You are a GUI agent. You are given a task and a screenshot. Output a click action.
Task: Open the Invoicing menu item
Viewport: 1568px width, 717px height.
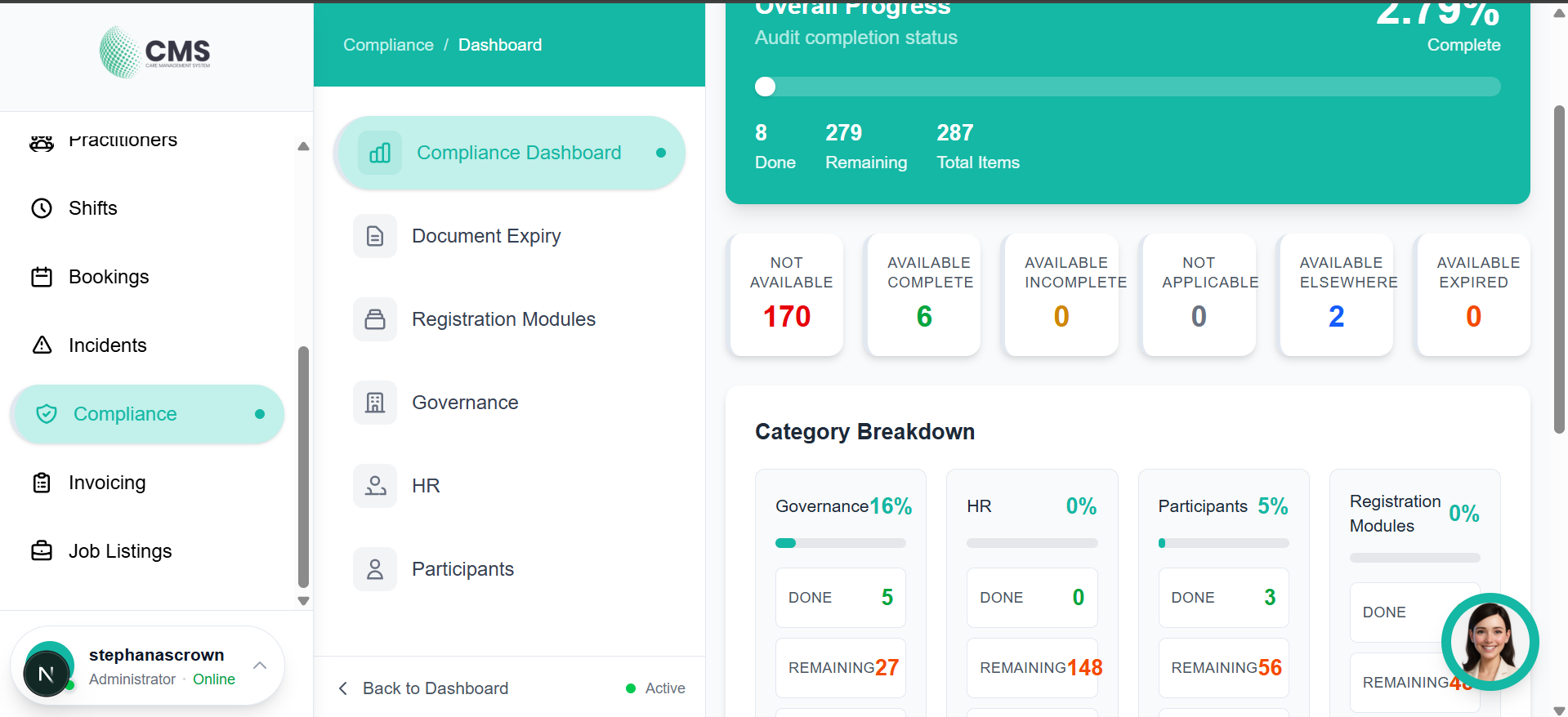click(147, 483)
